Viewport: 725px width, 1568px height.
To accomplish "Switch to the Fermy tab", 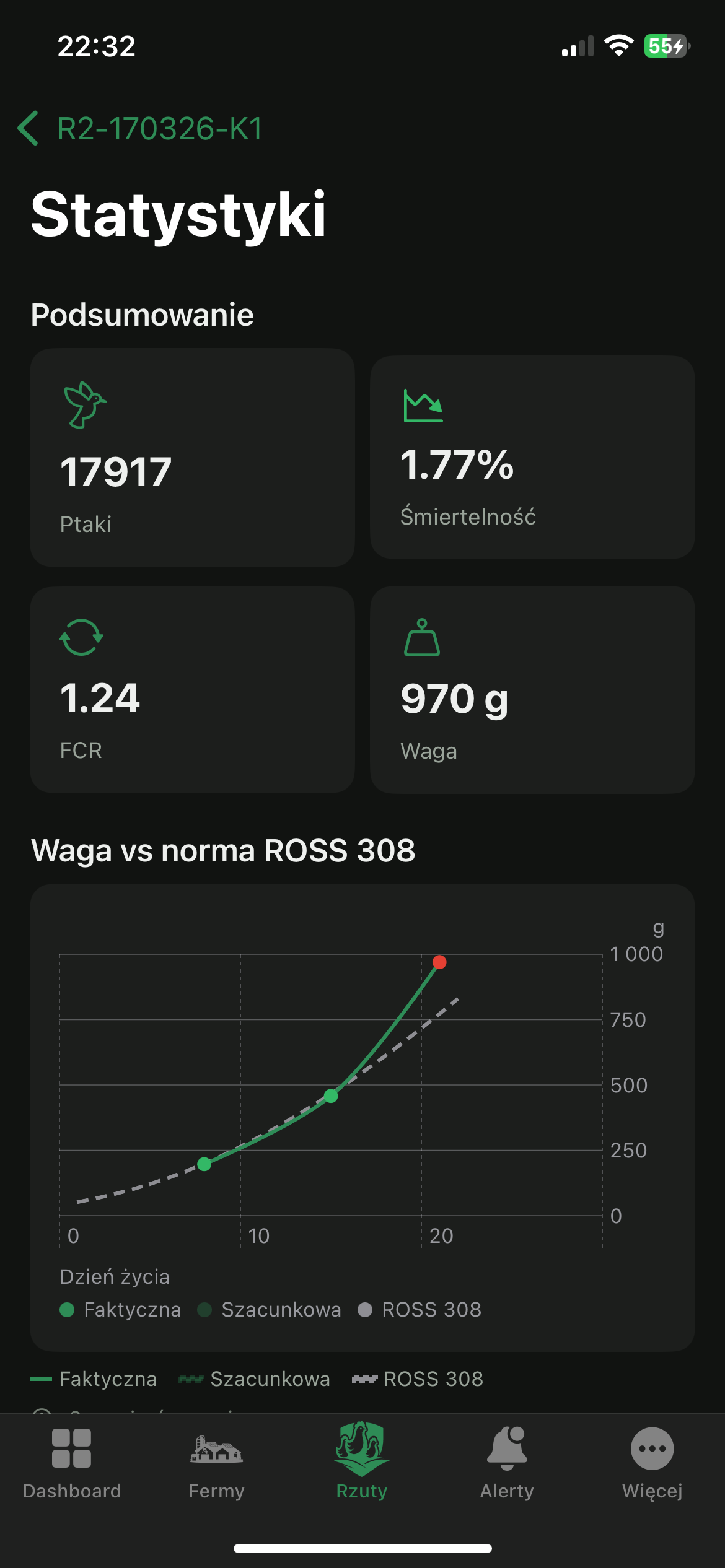I will 217,1461.
